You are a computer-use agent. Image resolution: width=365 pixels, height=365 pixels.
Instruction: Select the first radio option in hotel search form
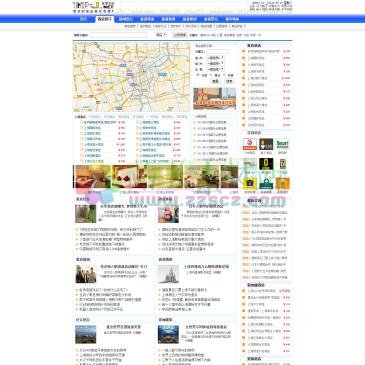[198, 75]
